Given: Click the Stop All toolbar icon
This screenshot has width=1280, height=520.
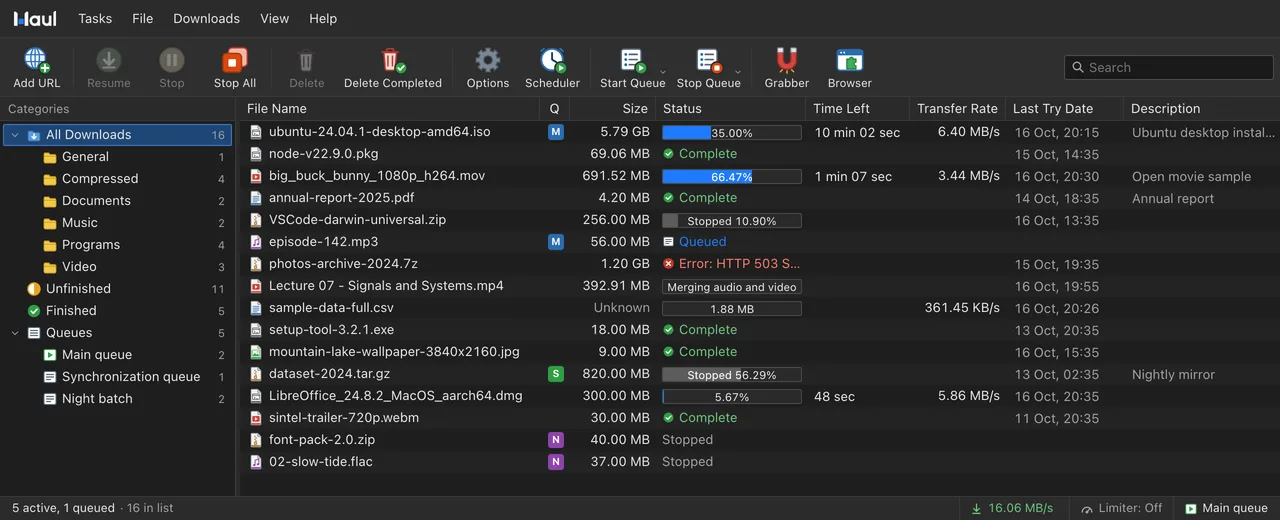Looking at the screenshot, I should pos(235,61).
